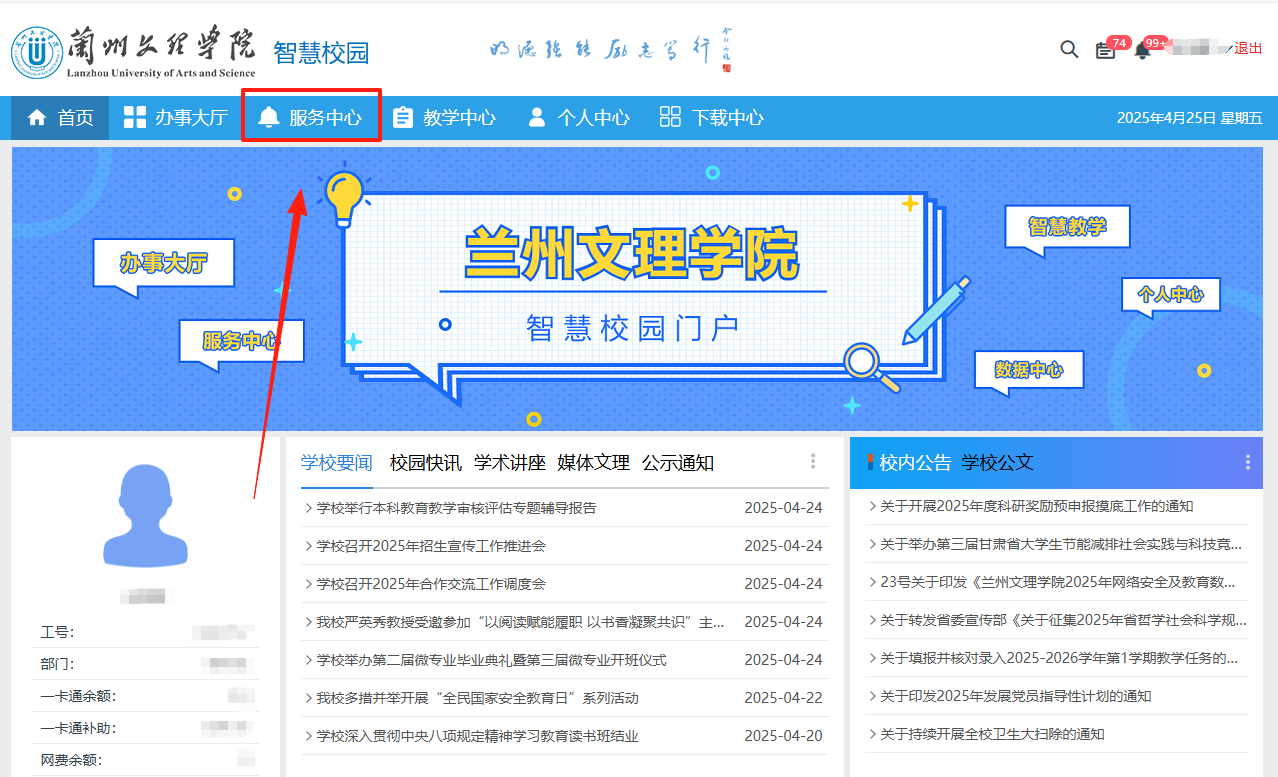Click the 部门 label in profile card
The image size is (1278, 777).
click(57, 664)
